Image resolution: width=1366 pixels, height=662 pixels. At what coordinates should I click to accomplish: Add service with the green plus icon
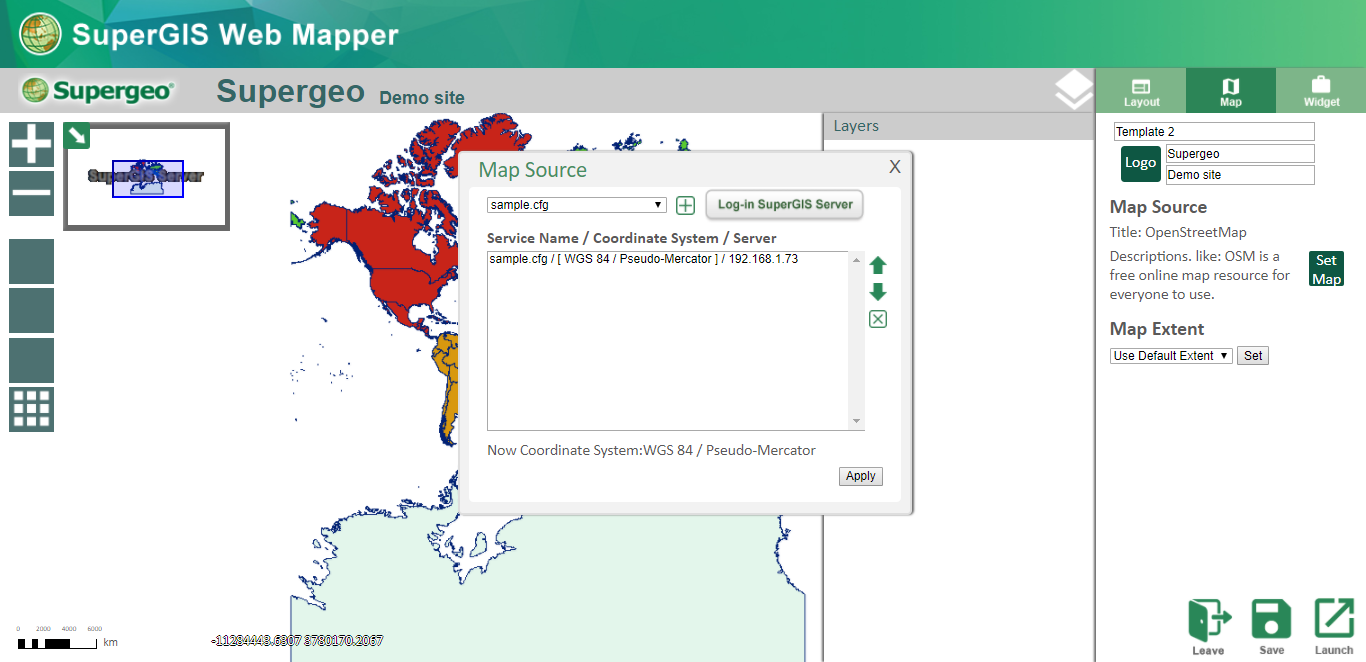(685, 206)
